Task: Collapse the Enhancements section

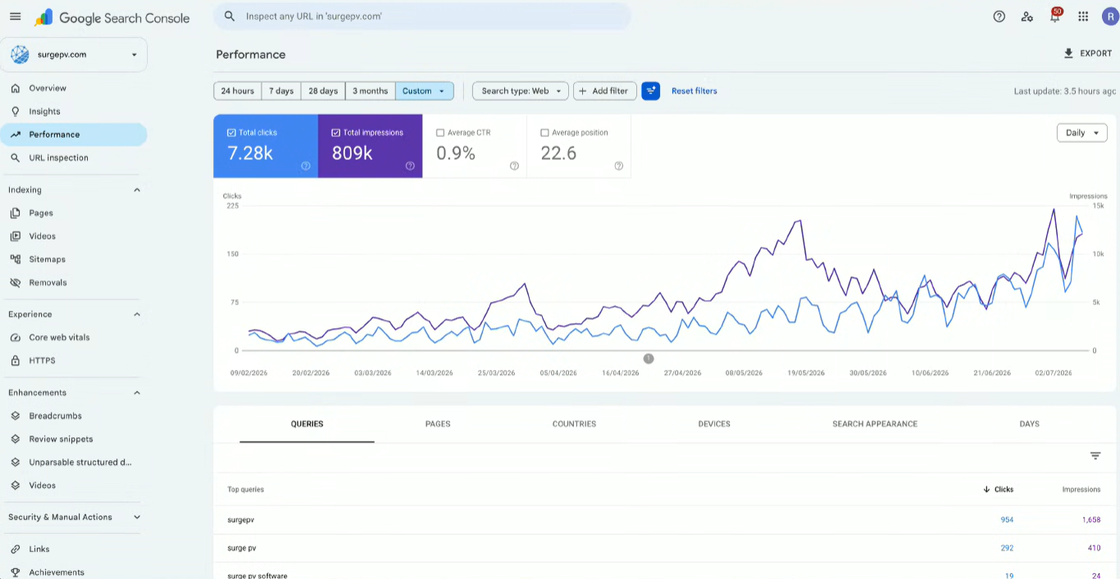Action: [137, 393]
